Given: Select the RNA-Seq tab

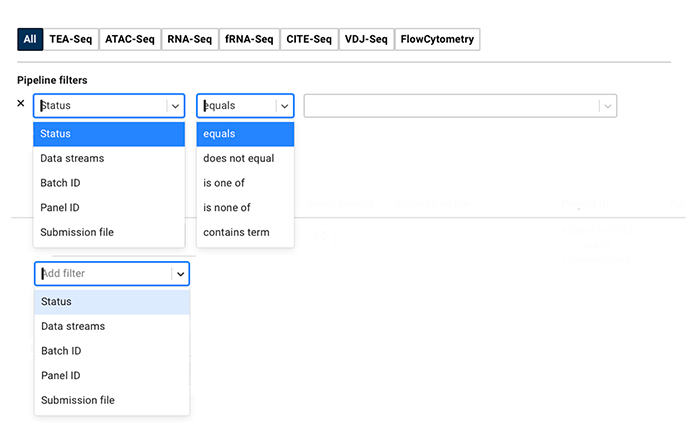Looking at the screenshot, I should tap(190, 39).
